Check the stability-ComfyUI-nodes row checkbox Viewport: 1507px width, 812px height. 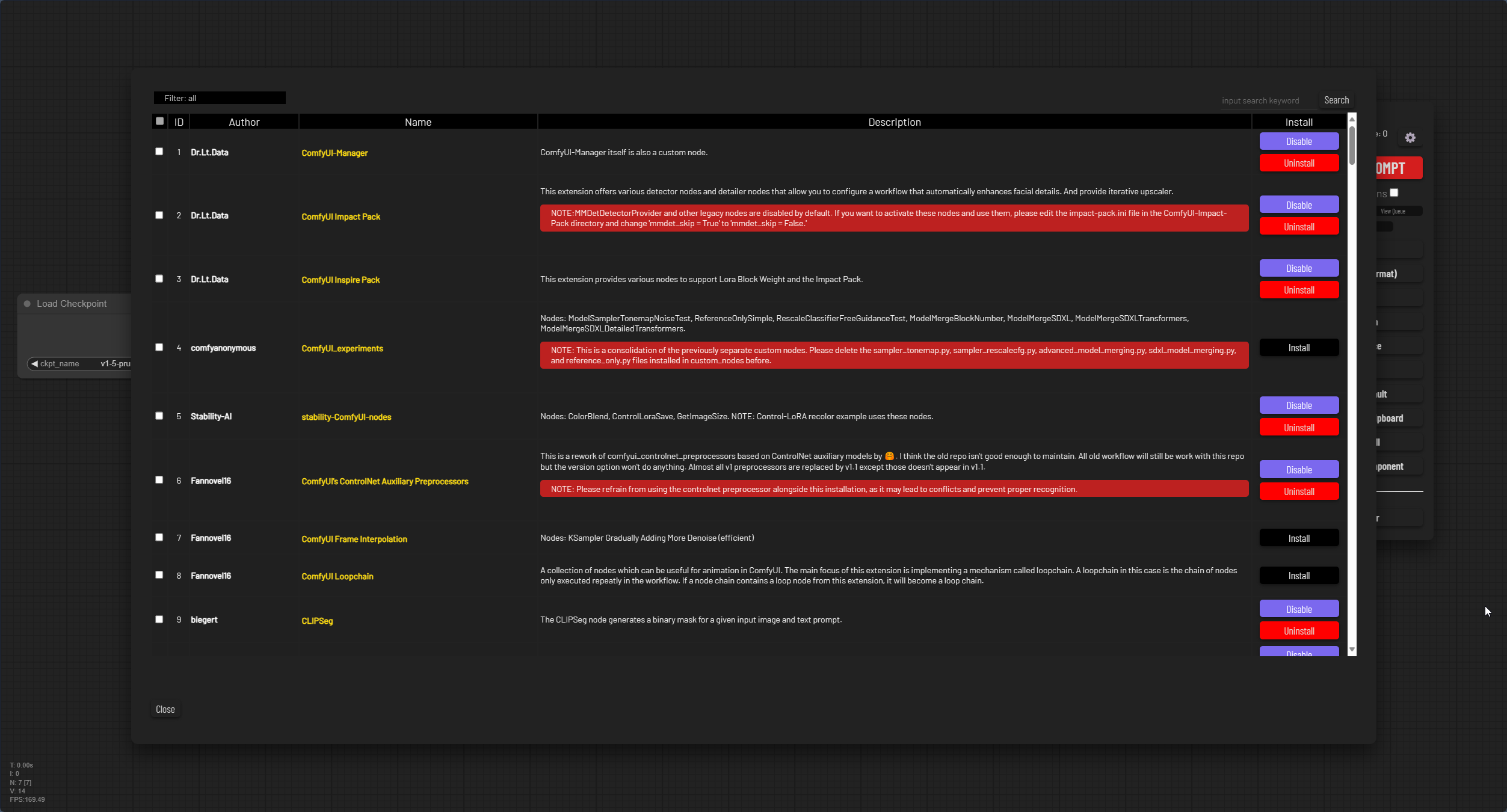click(x=159, y=416)
